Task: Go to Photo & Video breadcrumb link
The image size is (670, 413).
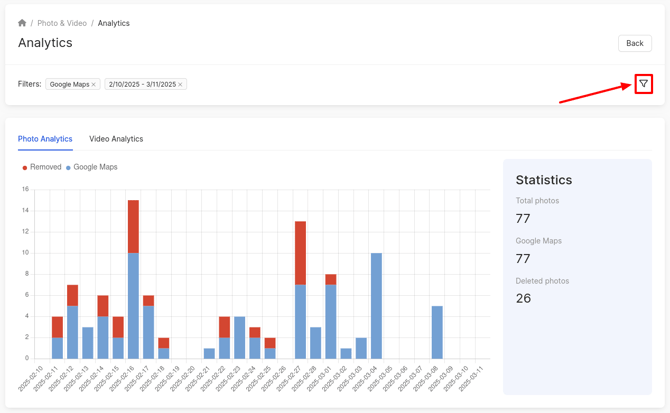Action: (x=62, y=23)
